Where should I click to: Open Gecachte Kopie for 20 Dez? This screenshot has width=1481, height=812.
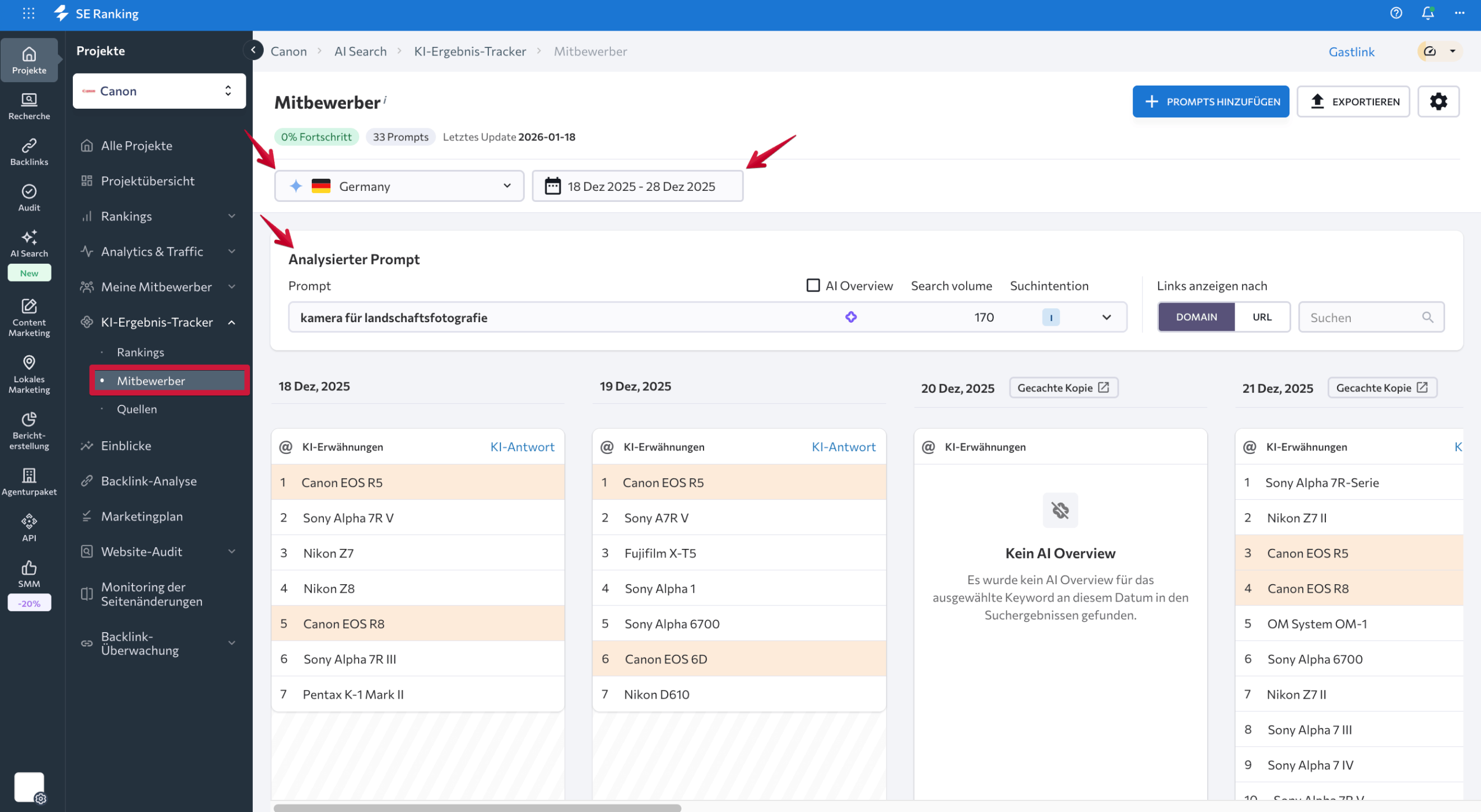tap(1063, 387)
